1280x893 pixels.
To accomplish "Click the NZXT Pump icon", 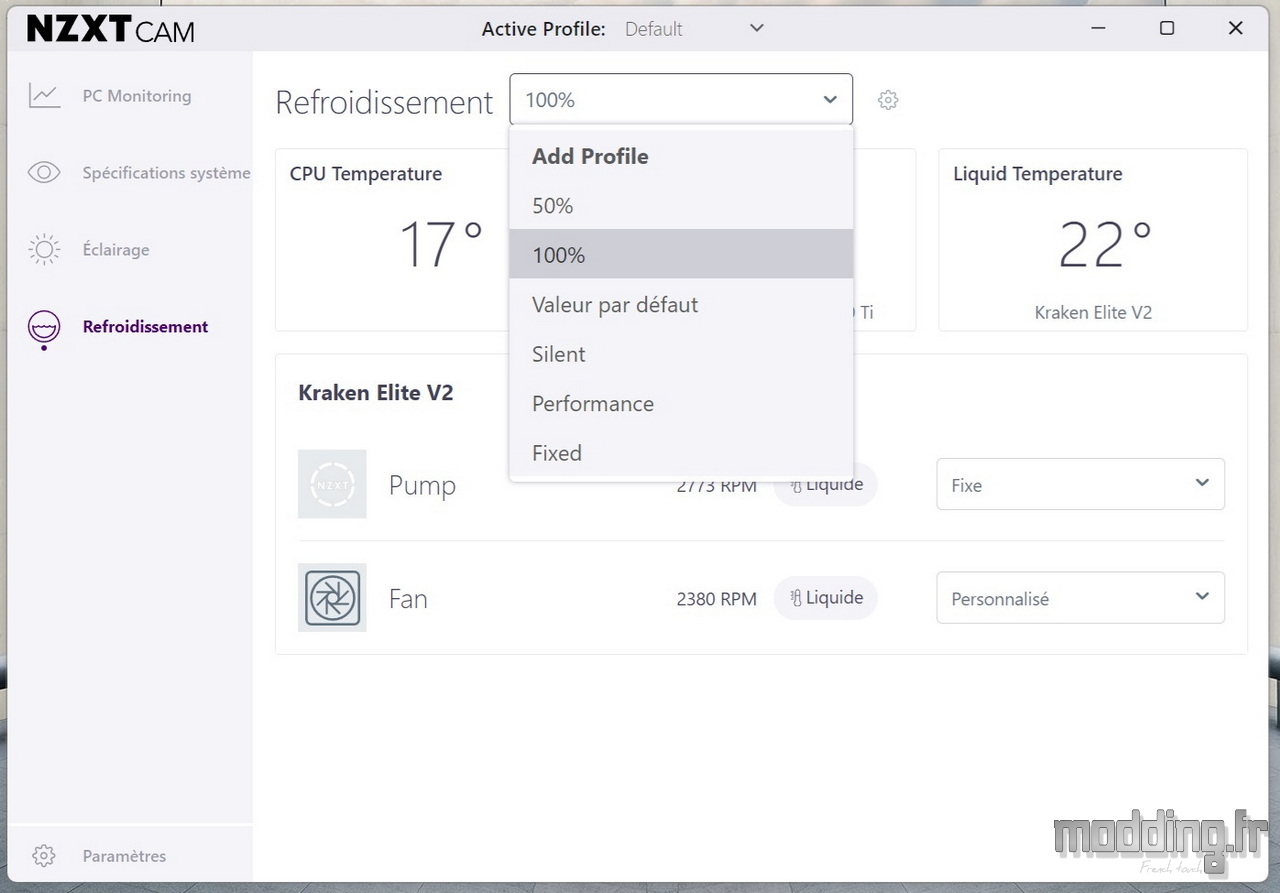I will click(x=332, y=484).
